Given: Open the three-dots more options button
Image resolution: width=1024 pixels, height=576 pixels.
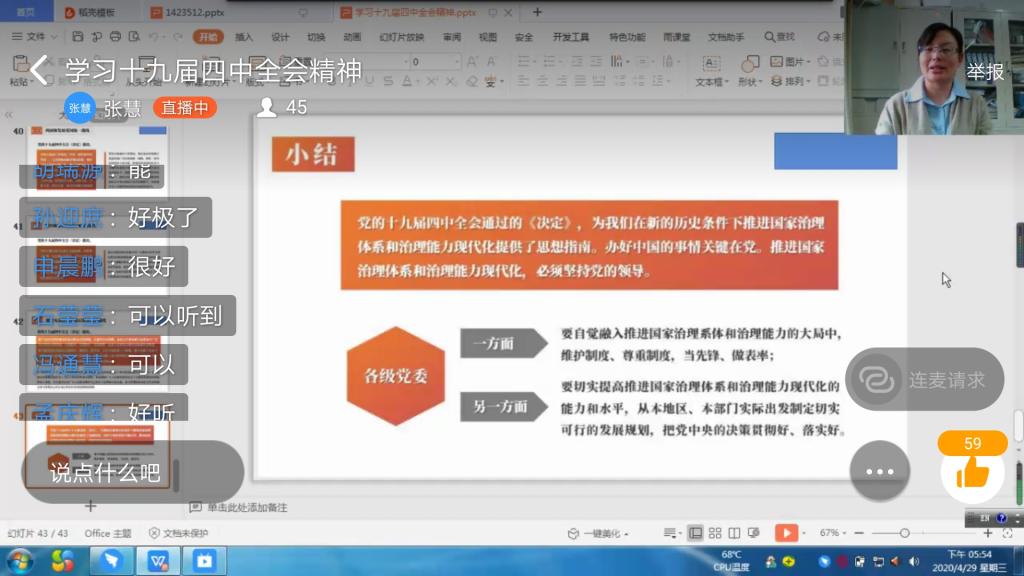Looking at the screenshot, I should [x=880, y=471].
